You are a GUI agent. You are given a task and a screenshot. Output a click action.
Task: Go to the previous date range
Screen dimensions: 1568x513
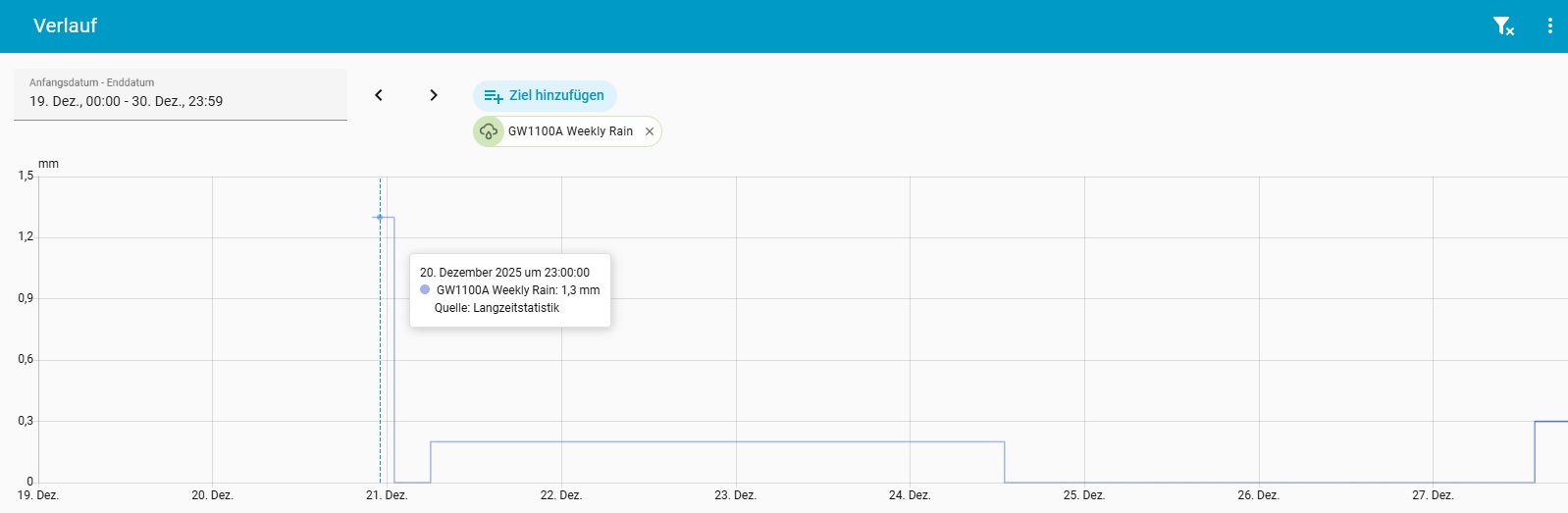tap(379, 95)
